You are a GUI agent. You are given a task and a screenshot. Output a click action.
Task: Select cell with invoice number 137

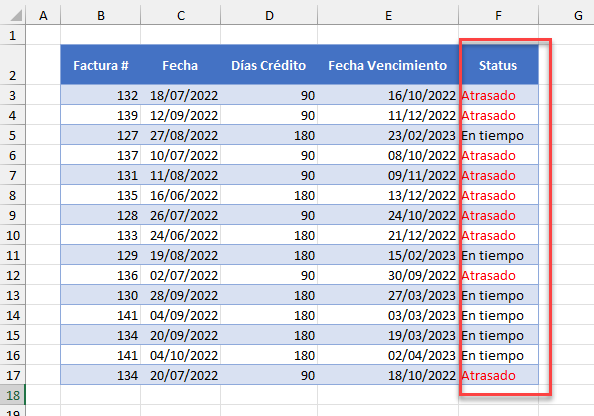click(x=100, y=155)
